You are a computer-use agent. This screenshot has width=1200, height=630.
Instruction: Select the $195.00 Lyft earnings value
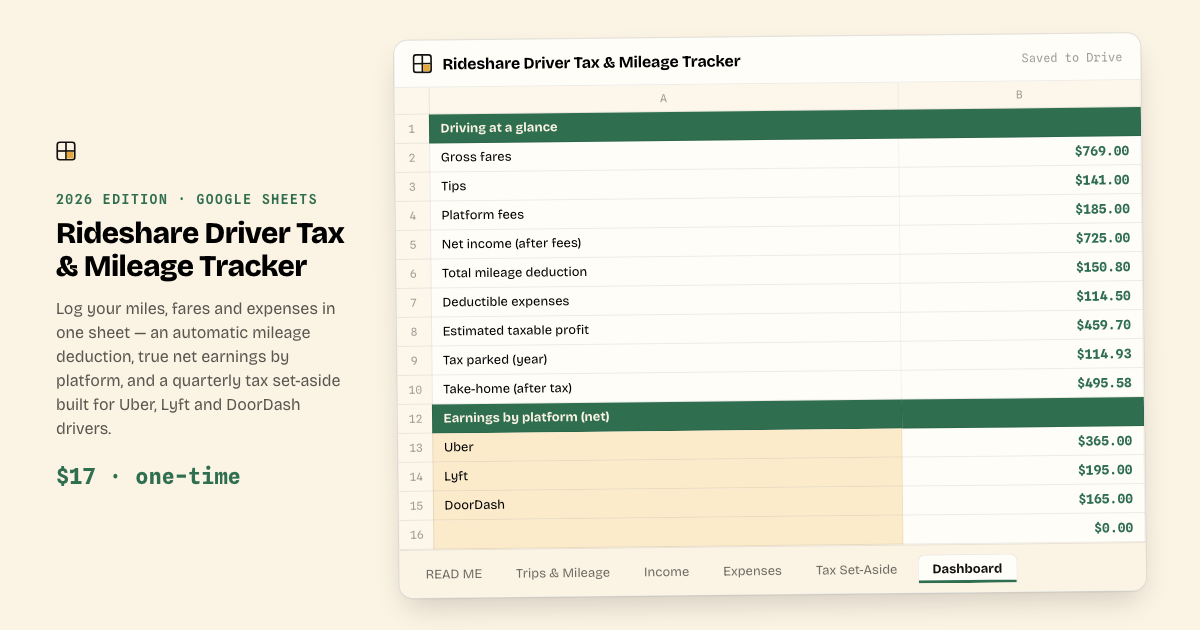(x=1105, y=470)
